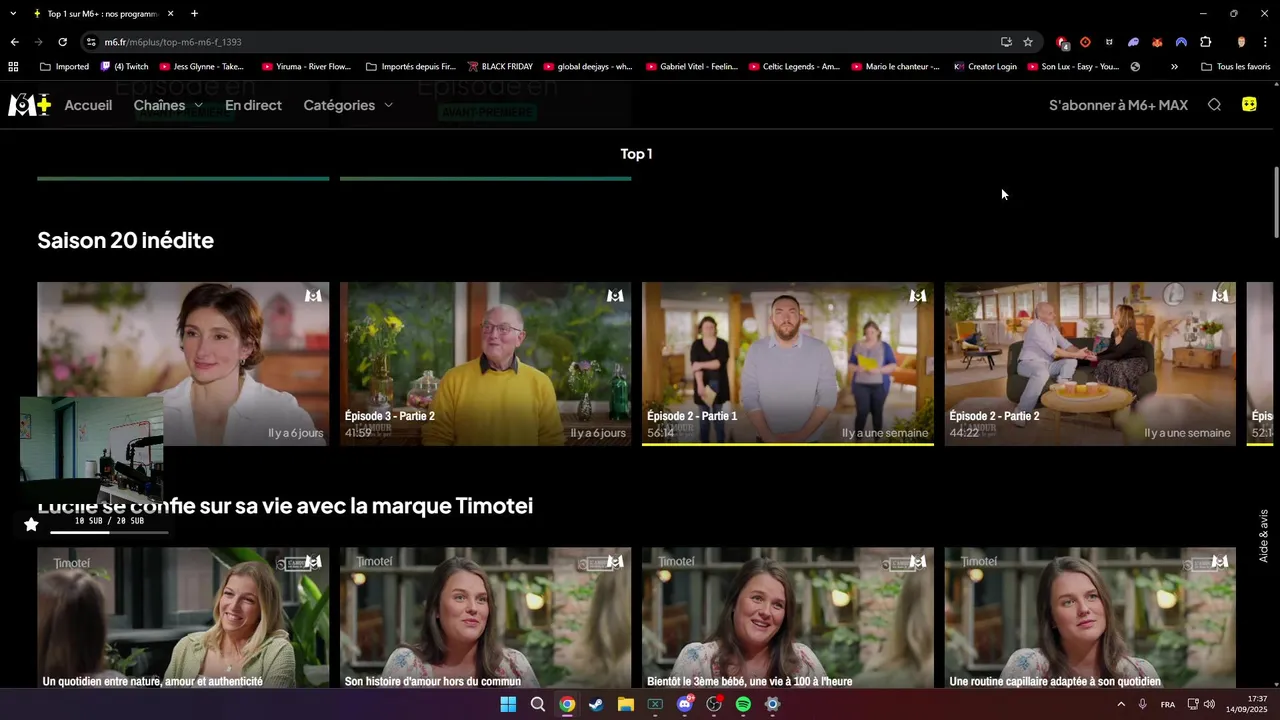This screenshot has height=720, width=1280.
Task: Click the microphone icon in system tray
Action: click(1142, 704)
